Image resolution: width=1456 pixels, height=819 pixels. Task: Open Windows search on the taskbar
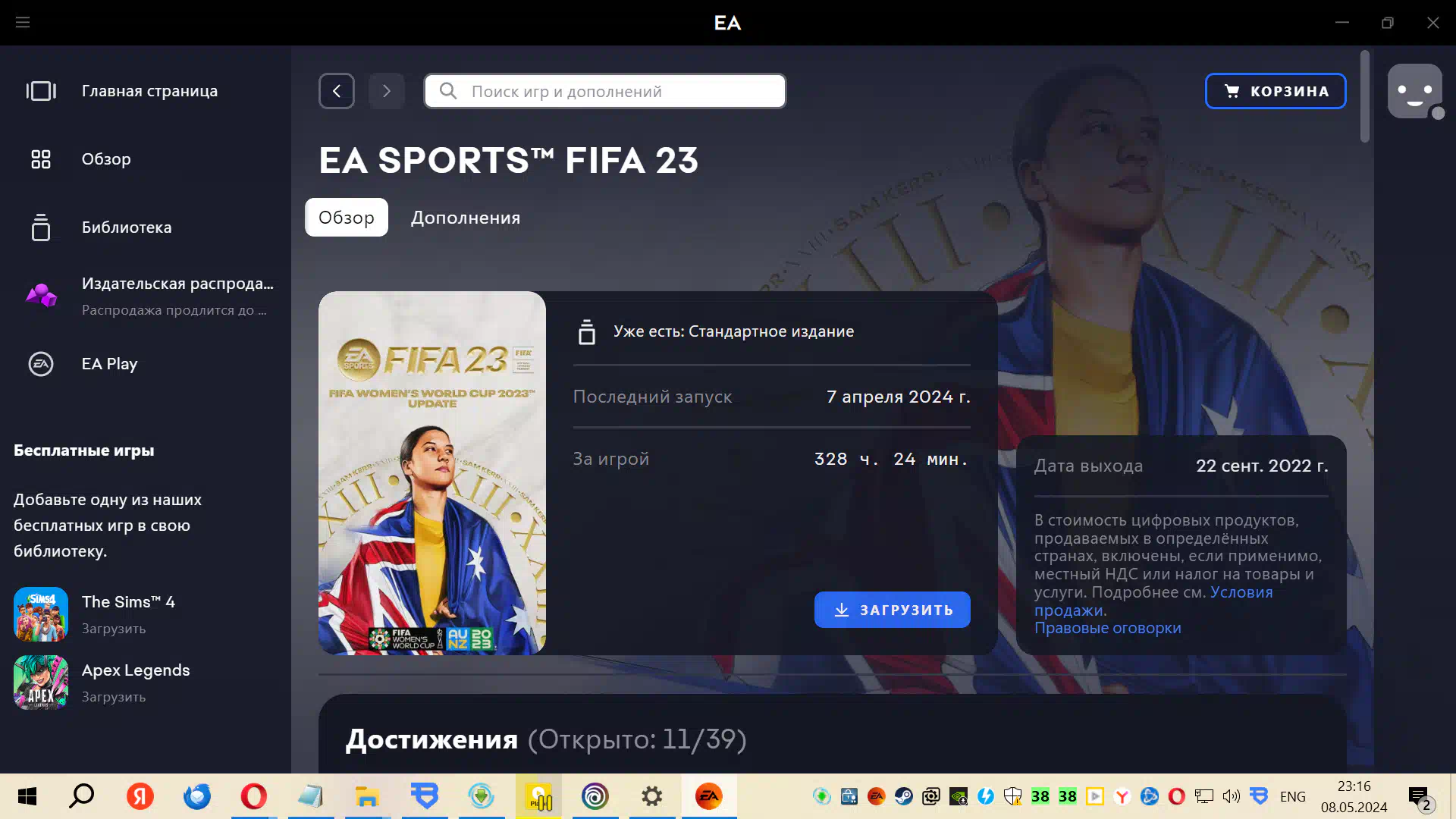click(82, 796)
